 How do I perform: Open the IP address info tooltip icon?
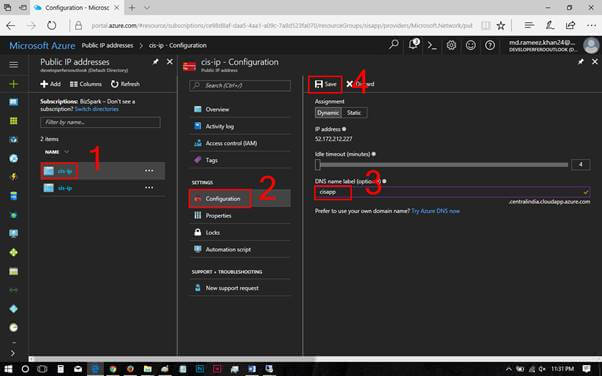click(344, 129)
